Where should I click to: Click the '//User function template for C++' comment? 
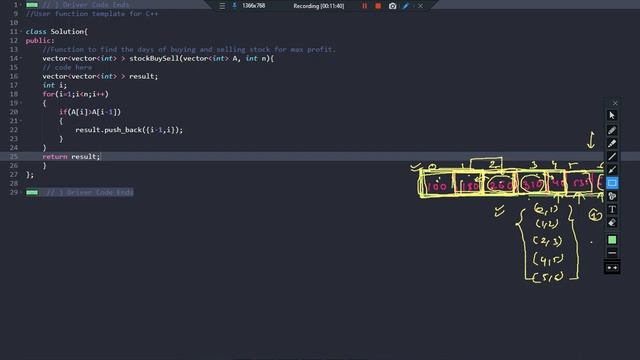click(x=92, y=13)
